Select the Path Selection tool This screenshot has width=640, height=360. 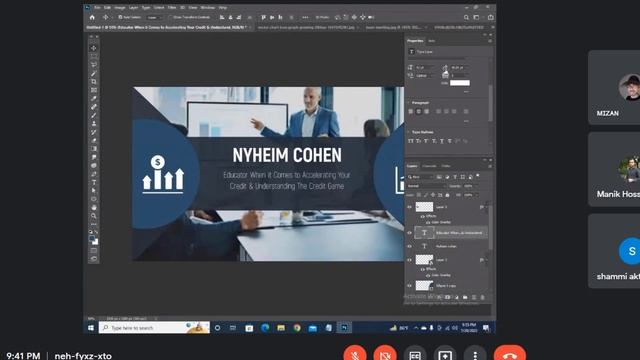tap(93, 191)
